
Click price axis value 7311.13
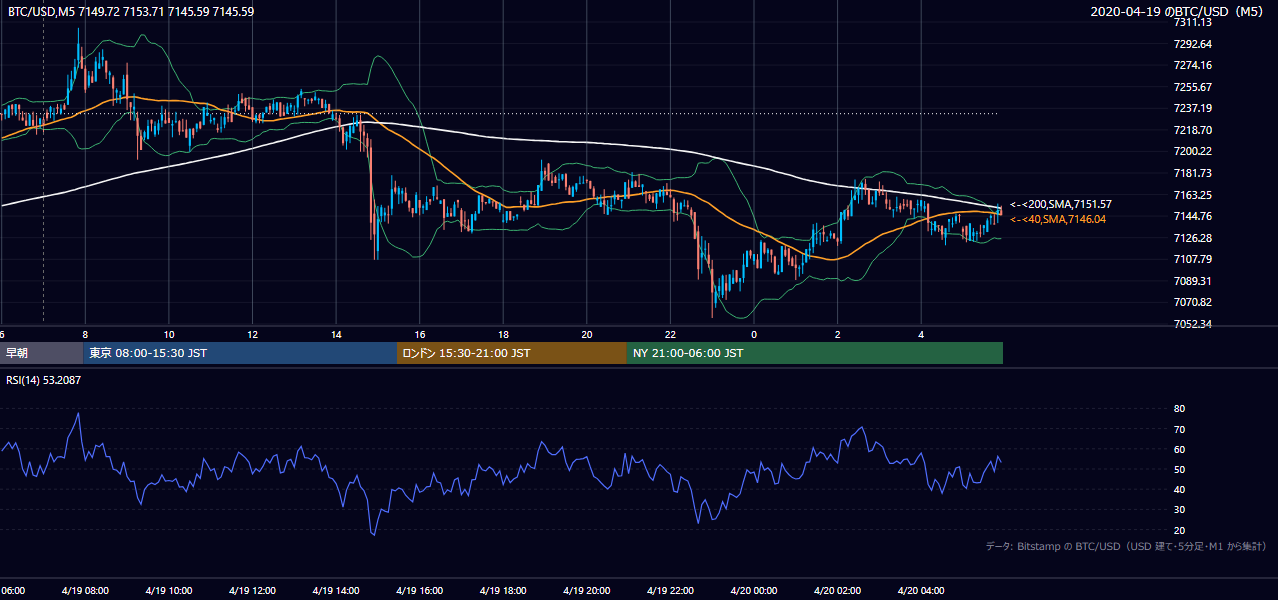1192,22
